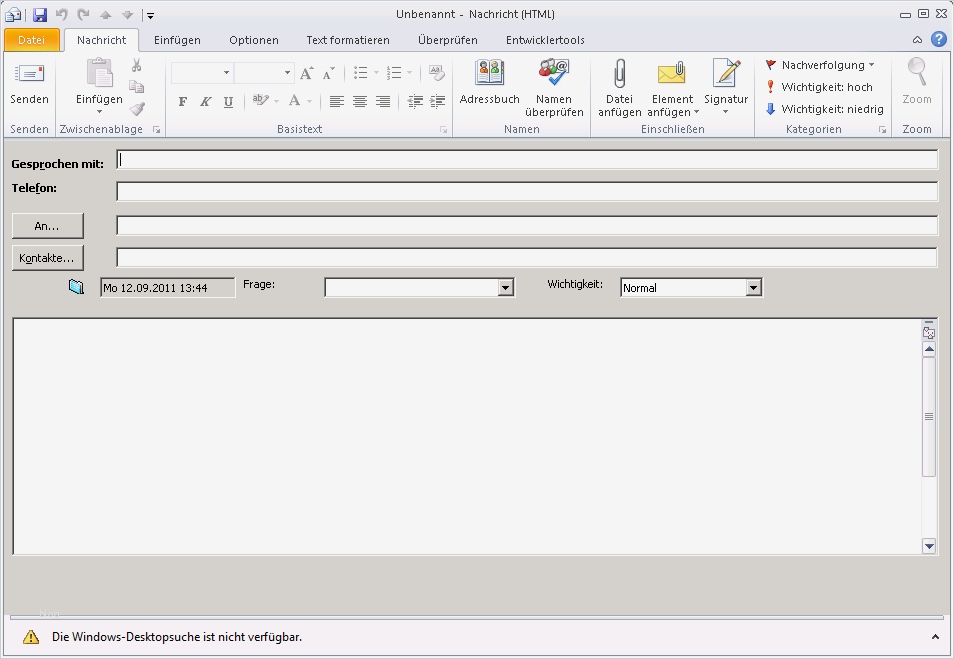Click the Einfügen clipboard paste icon
Viewport: 954px width, 659px height.
pos(99,74)
